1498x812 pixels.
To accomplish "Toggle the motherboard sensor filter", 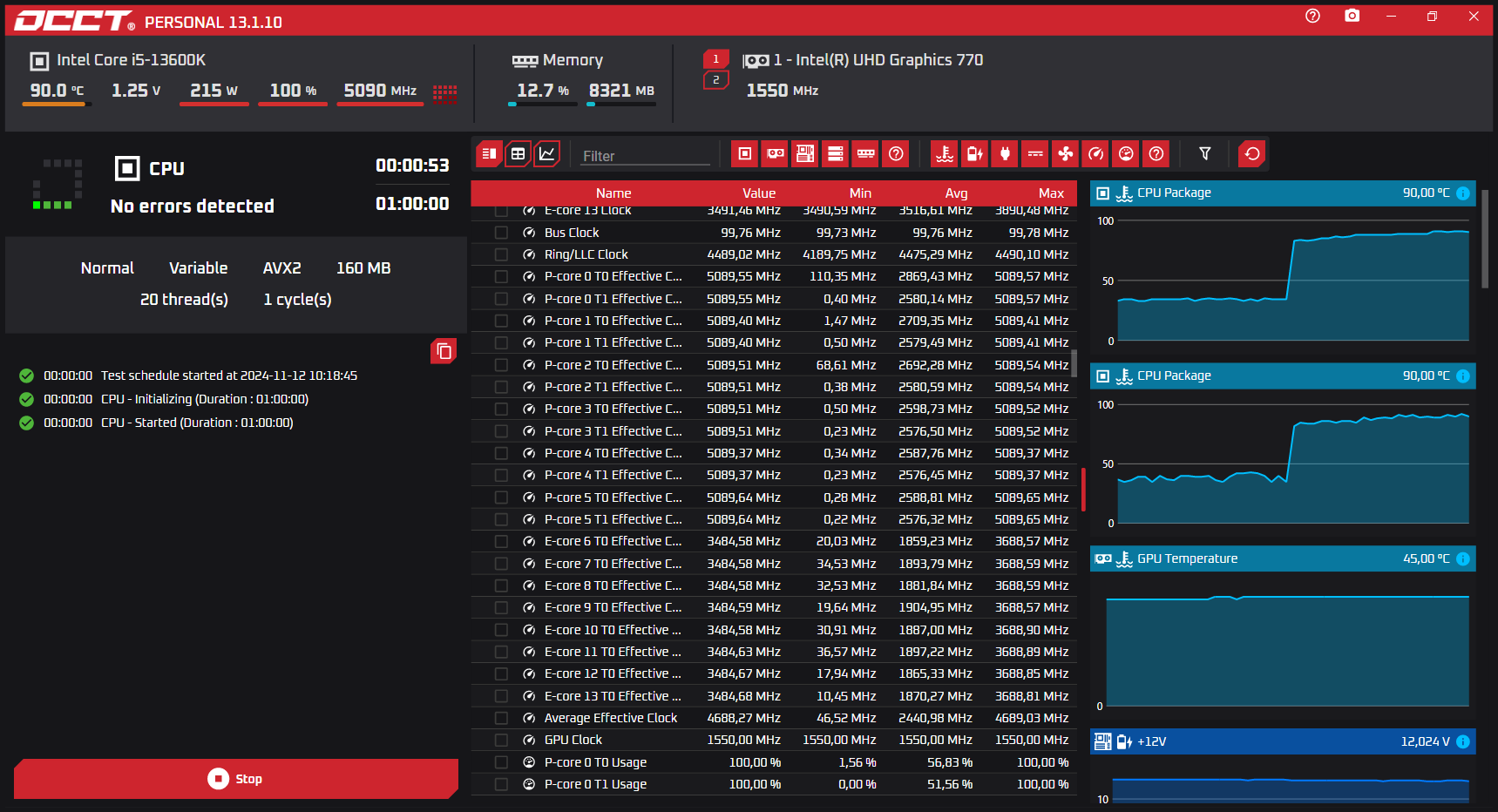I will (x=805, y=154).
